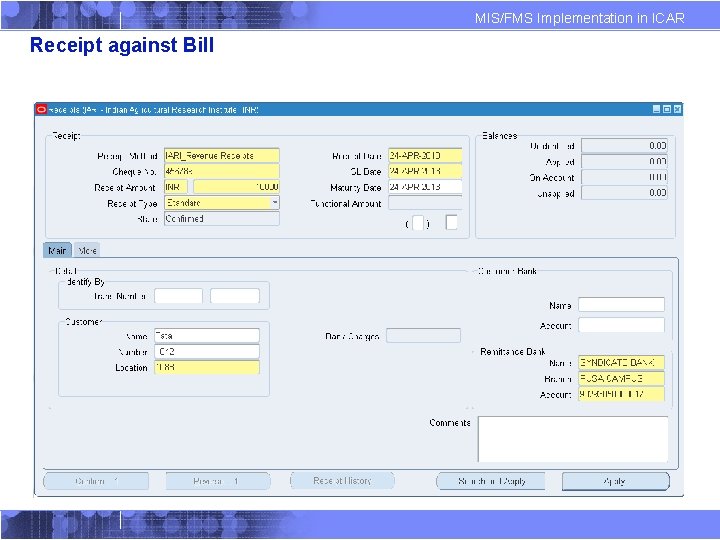Viewport: 720px width, 540px height.
Task: Click the Receipt Method field IARI_Revenue Receipts
Action: (221, 156)
